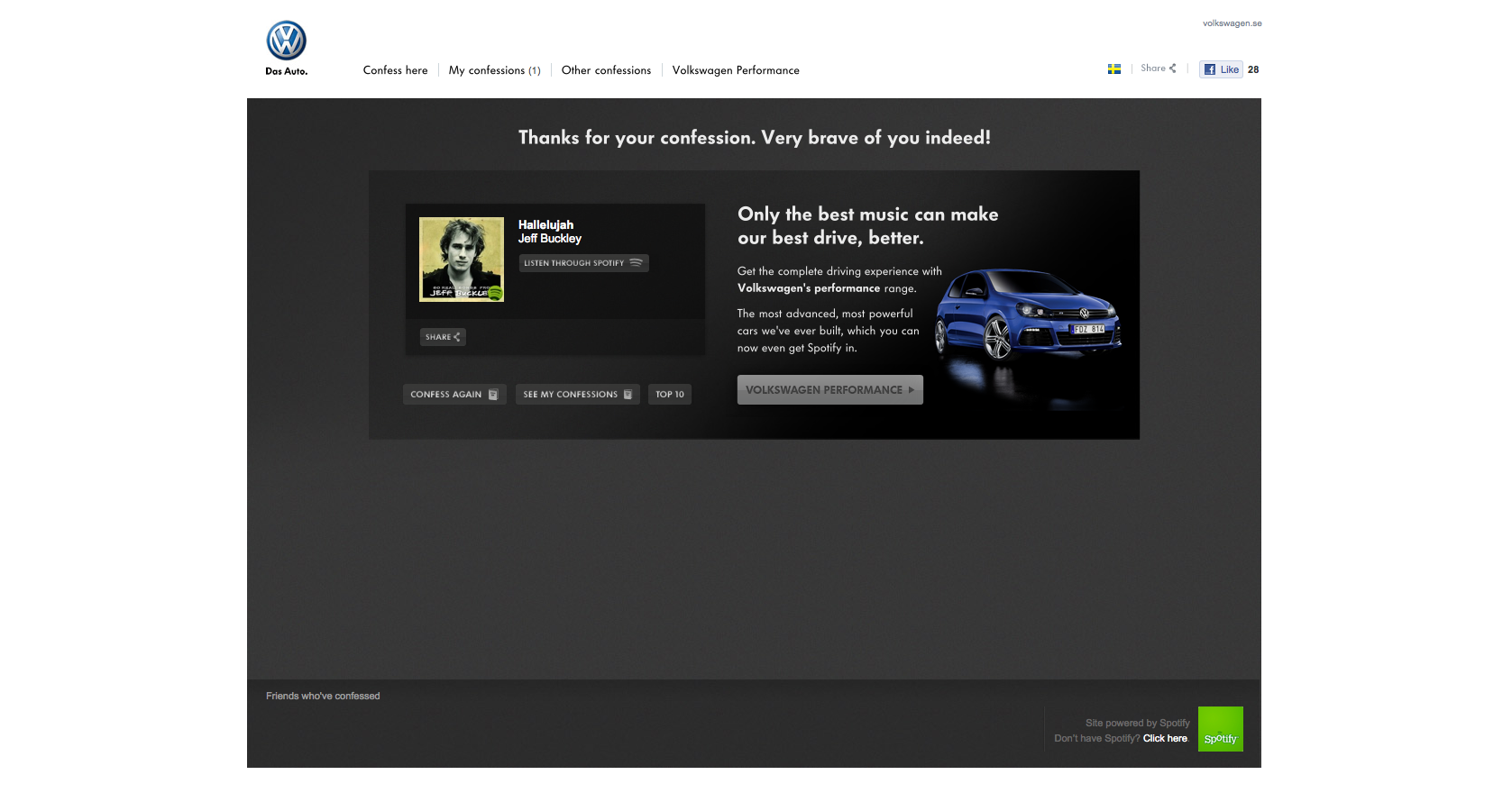Click the Facebook Like button
1512x802 pixels.
pos(1222,69)
